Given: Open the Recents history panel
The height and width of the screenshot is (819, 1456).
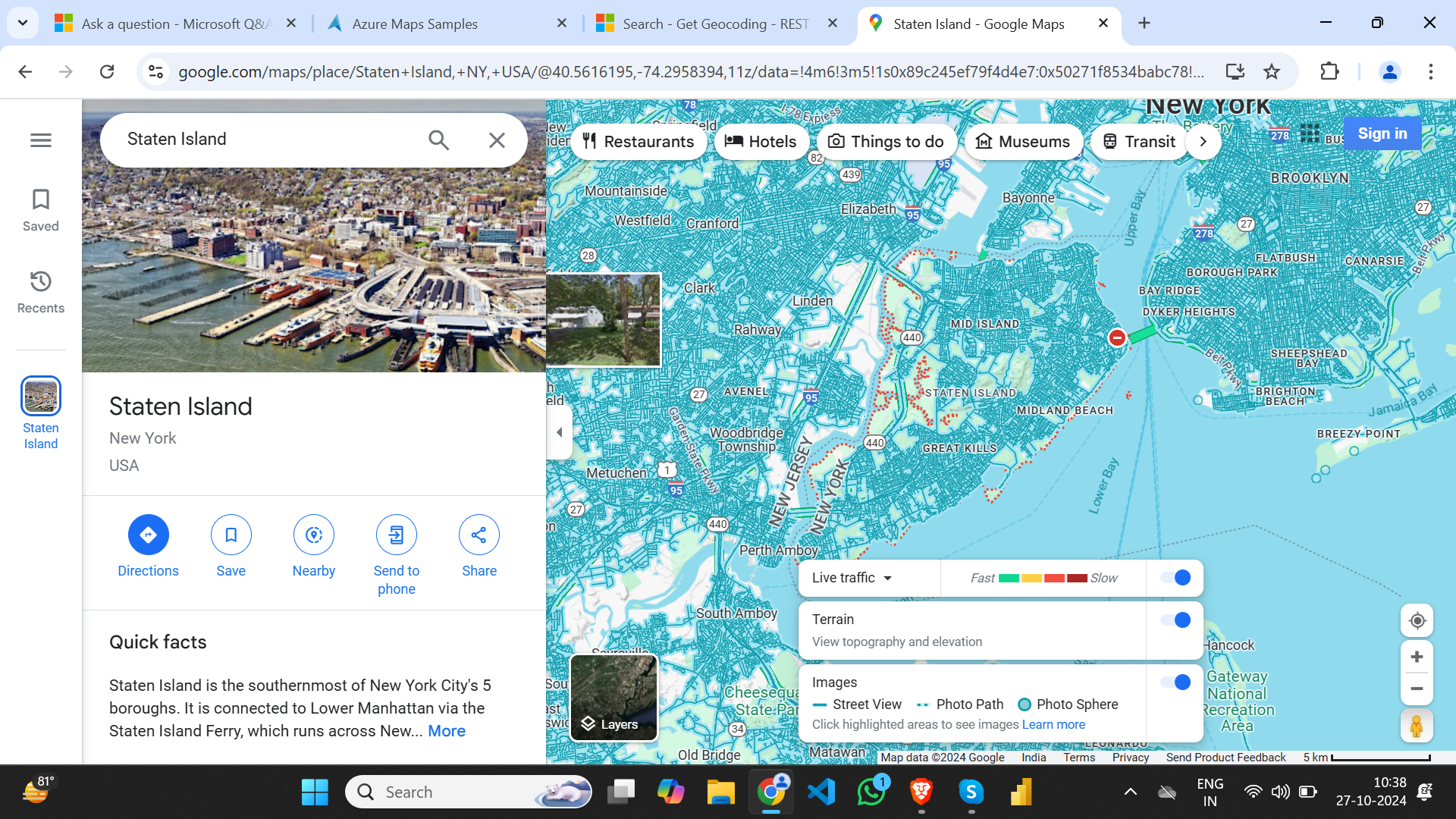Looking at the screenshot, I should (41, 292).
